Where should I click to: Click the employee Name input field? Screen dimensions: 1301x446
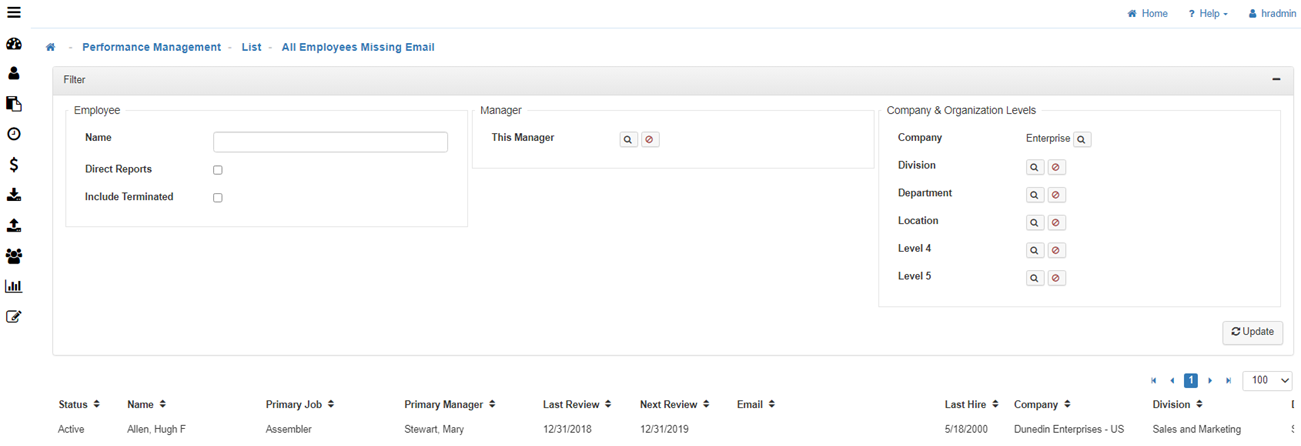coord(330,142)
